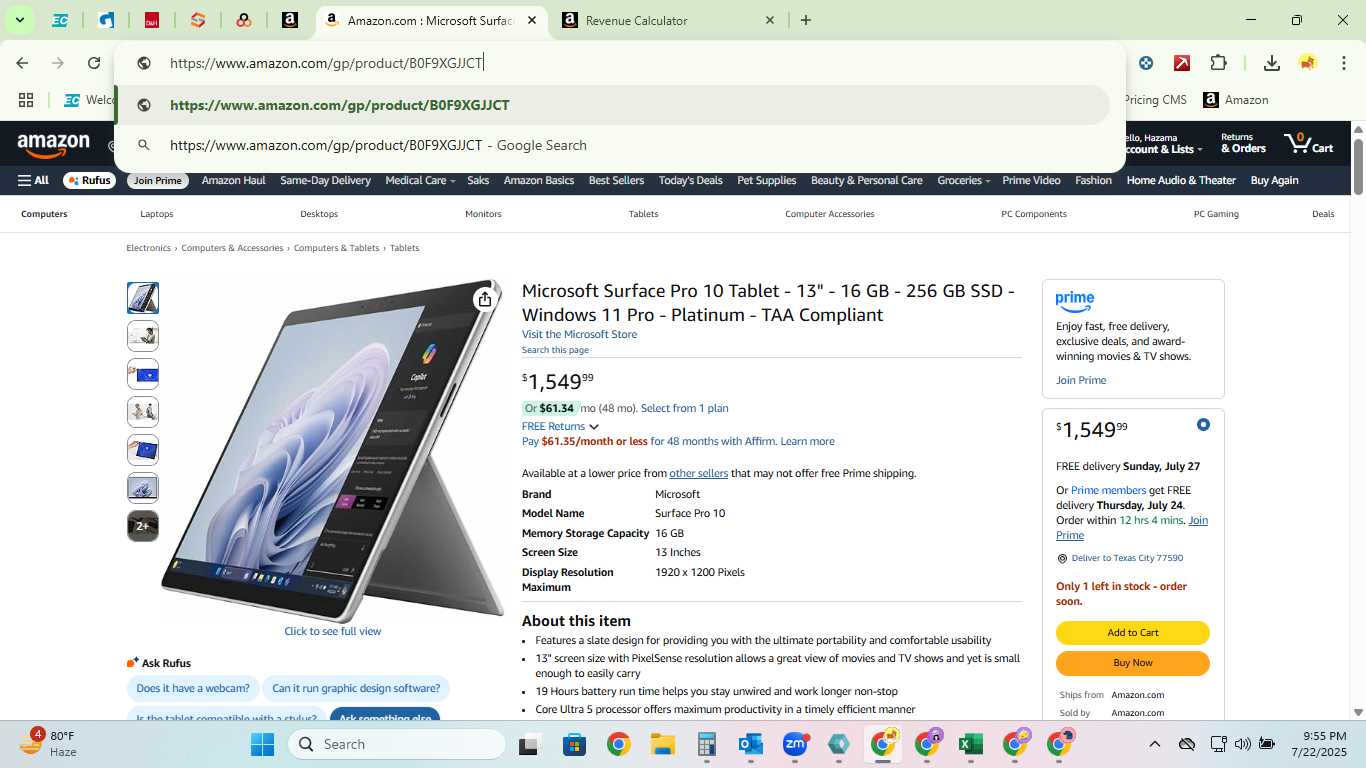Change Deliver to Texas City 77590
1366x768 pixels.
coord(1126,559)
